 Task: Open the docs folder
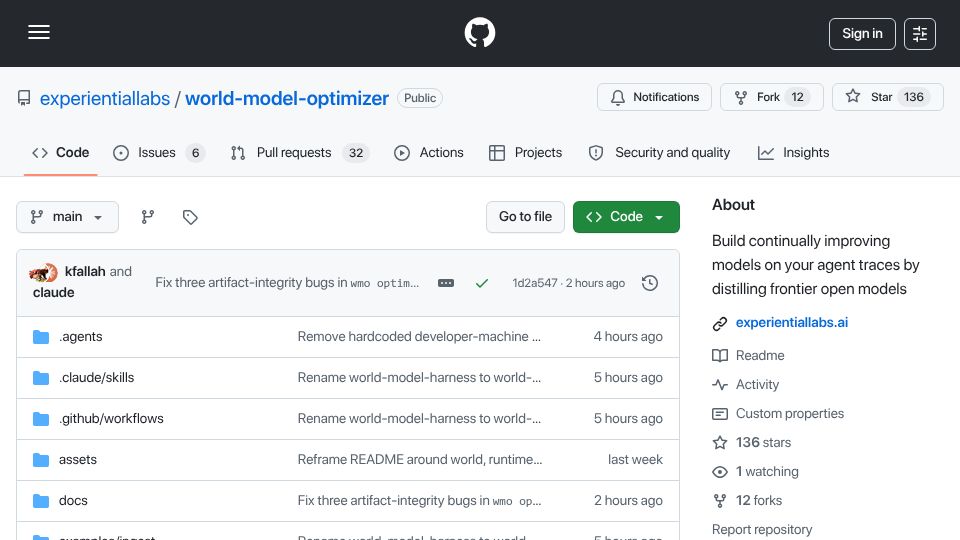pyautogui.click(x=73, y=501)
